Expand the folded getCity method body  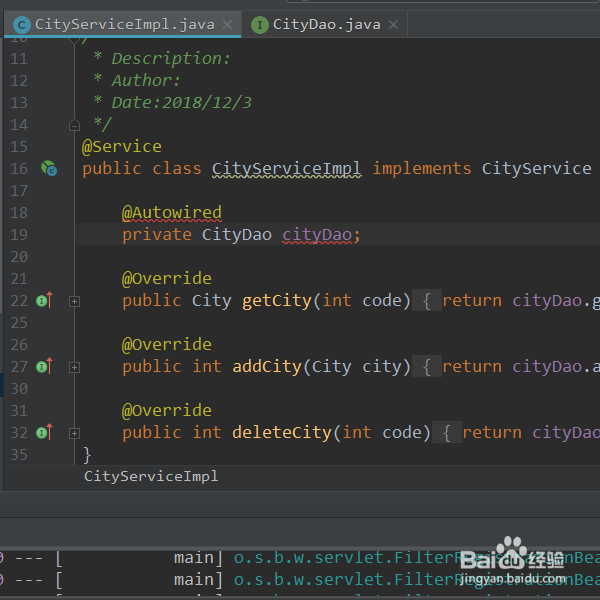point(74,301)
